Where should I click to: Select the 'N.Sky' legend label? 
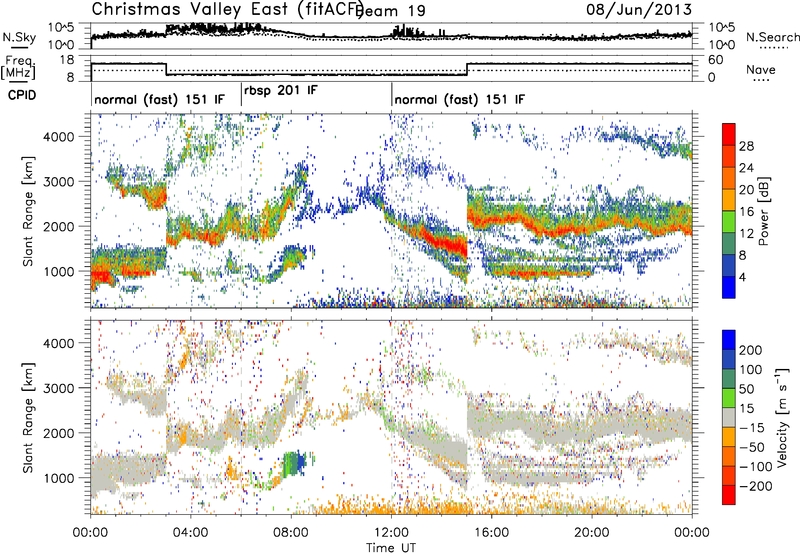tap(19, 37)
